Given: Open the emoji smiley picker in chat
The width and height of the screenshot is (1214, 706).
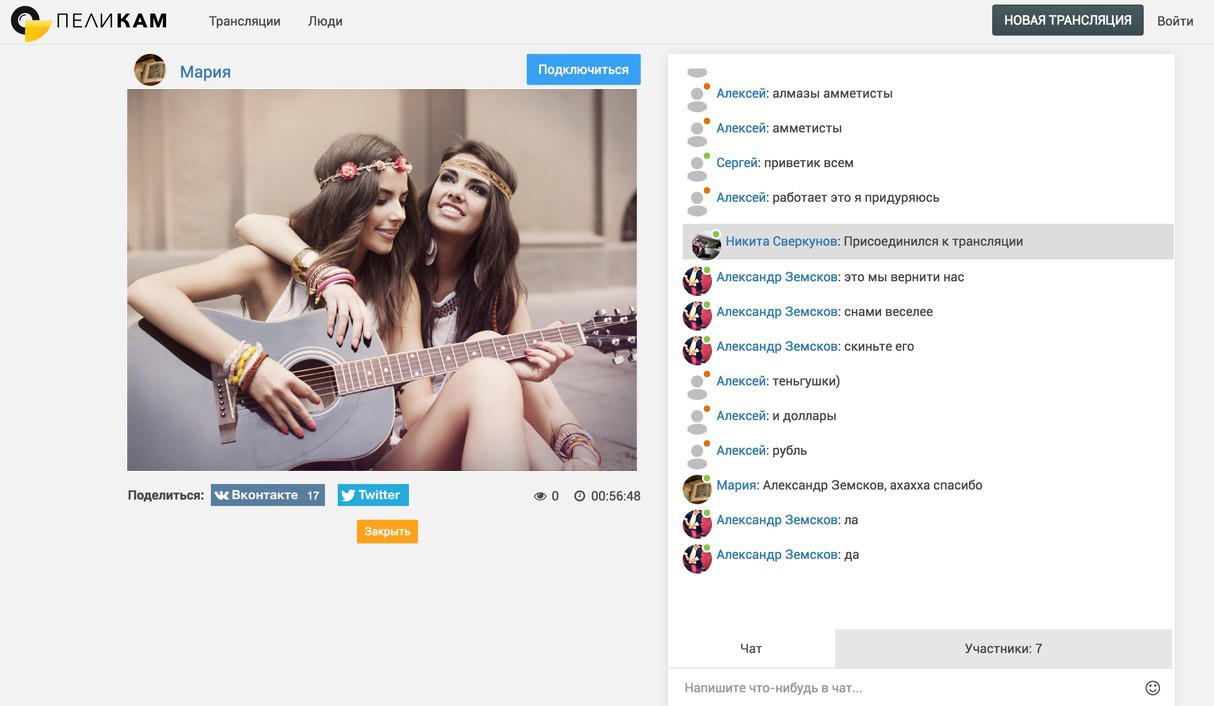Looking at the screenshot, I should coord(1152,688).
